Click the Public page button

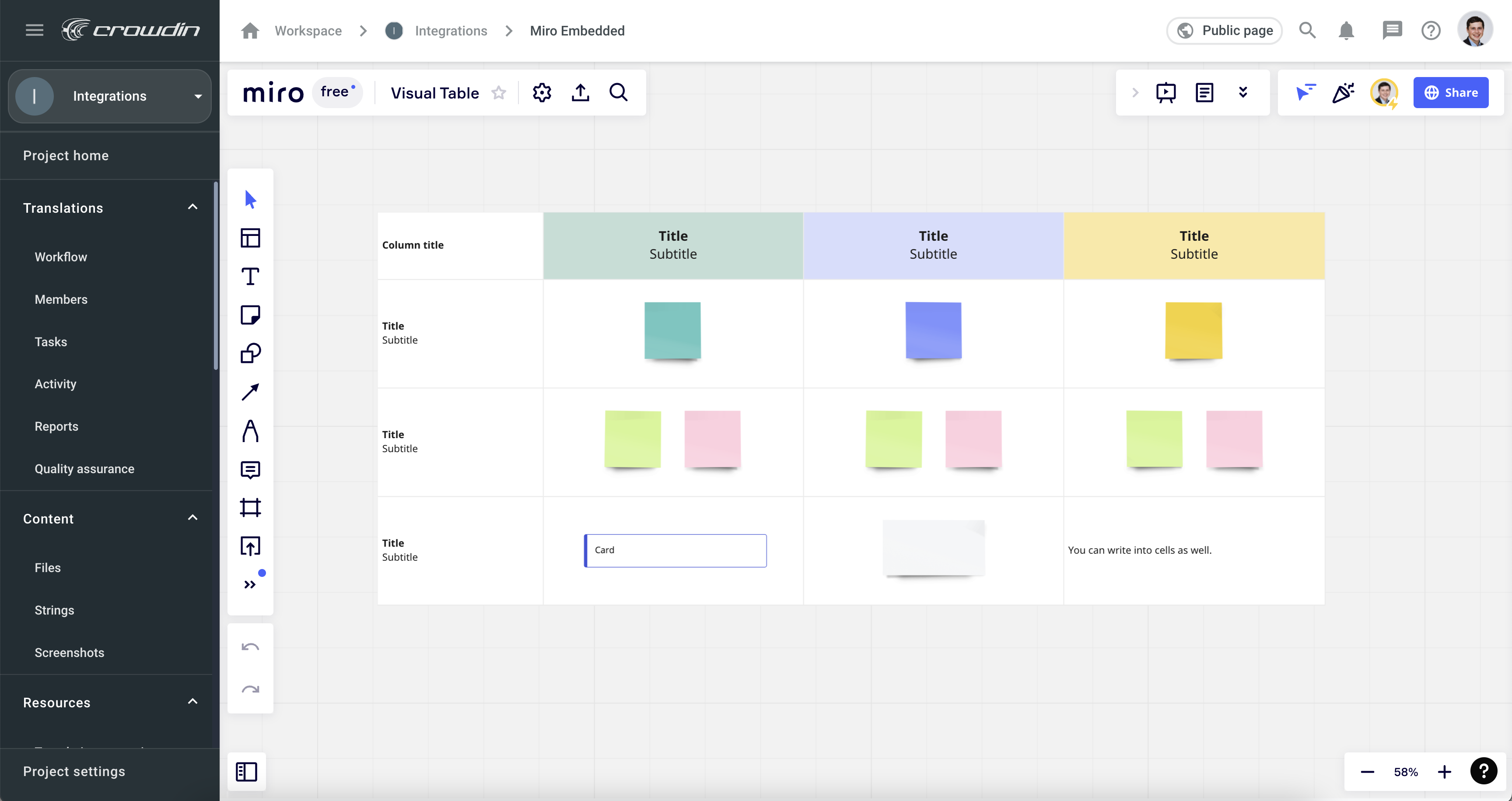click(1225, 31)
